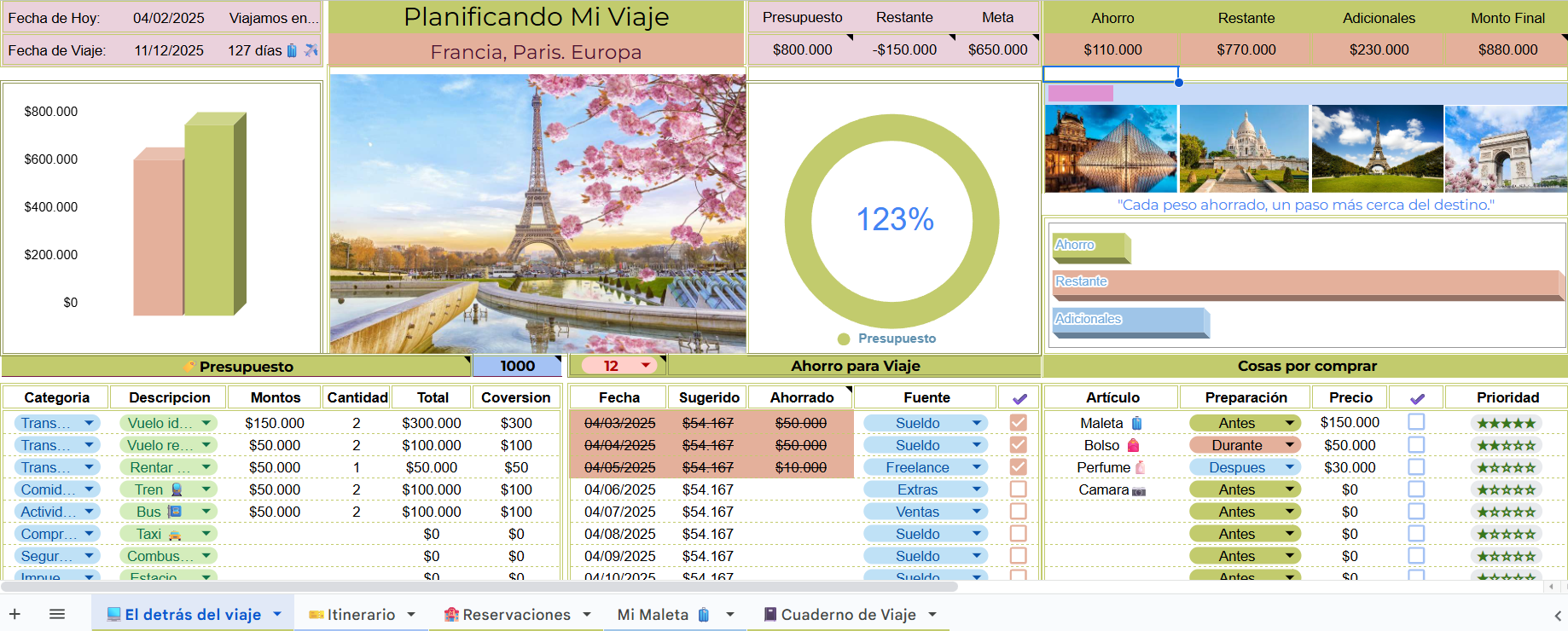The image size is (1568, 631).
Task: Click the Restante bar in the horizontal chart
Action: click(x=1310, y=285)
